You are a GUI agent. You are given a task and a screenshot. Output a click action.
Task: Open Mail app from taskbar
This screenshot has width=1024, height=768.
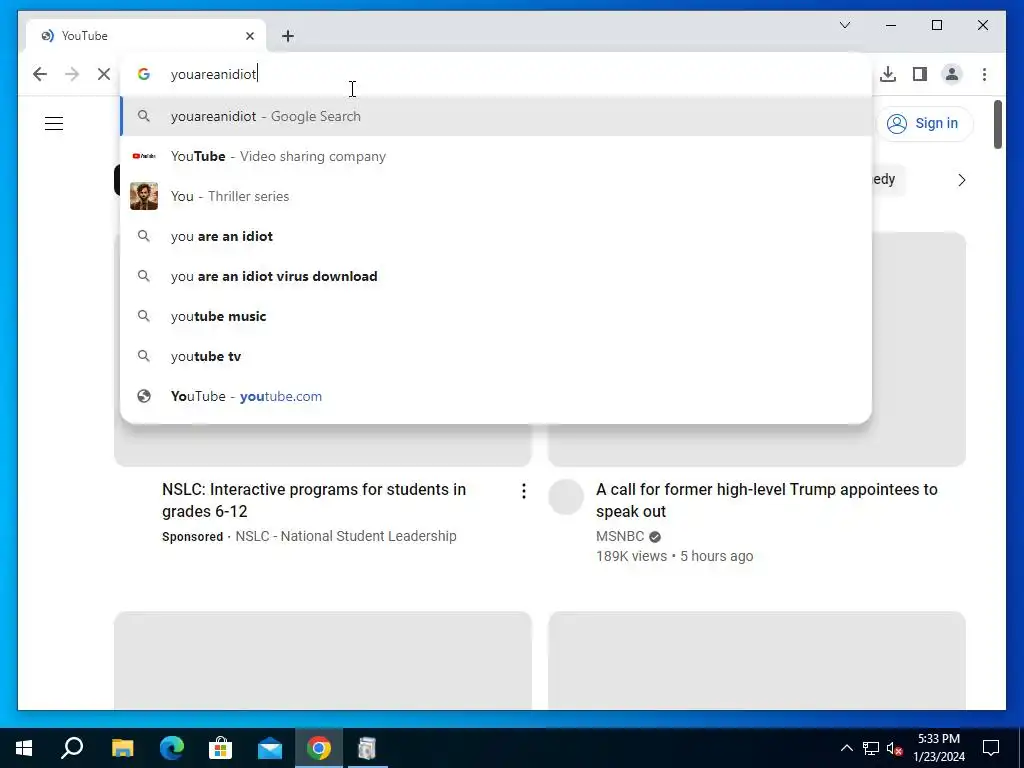point(270,748)
